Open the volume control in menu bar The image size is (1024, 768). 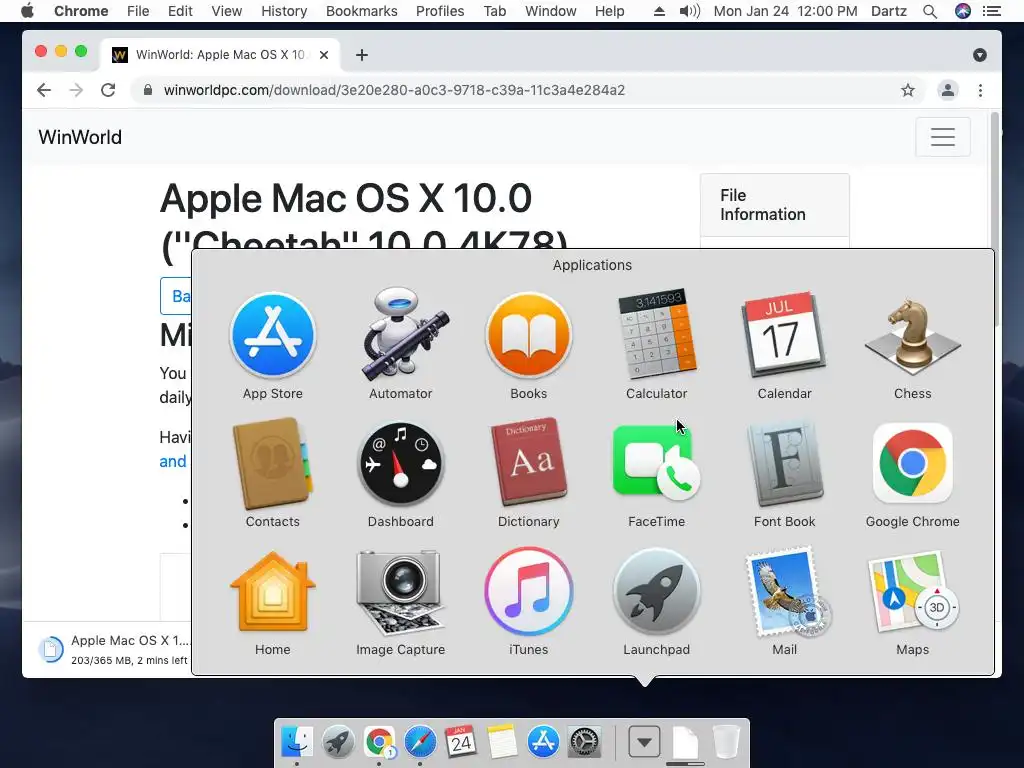(x=689, y=11)
